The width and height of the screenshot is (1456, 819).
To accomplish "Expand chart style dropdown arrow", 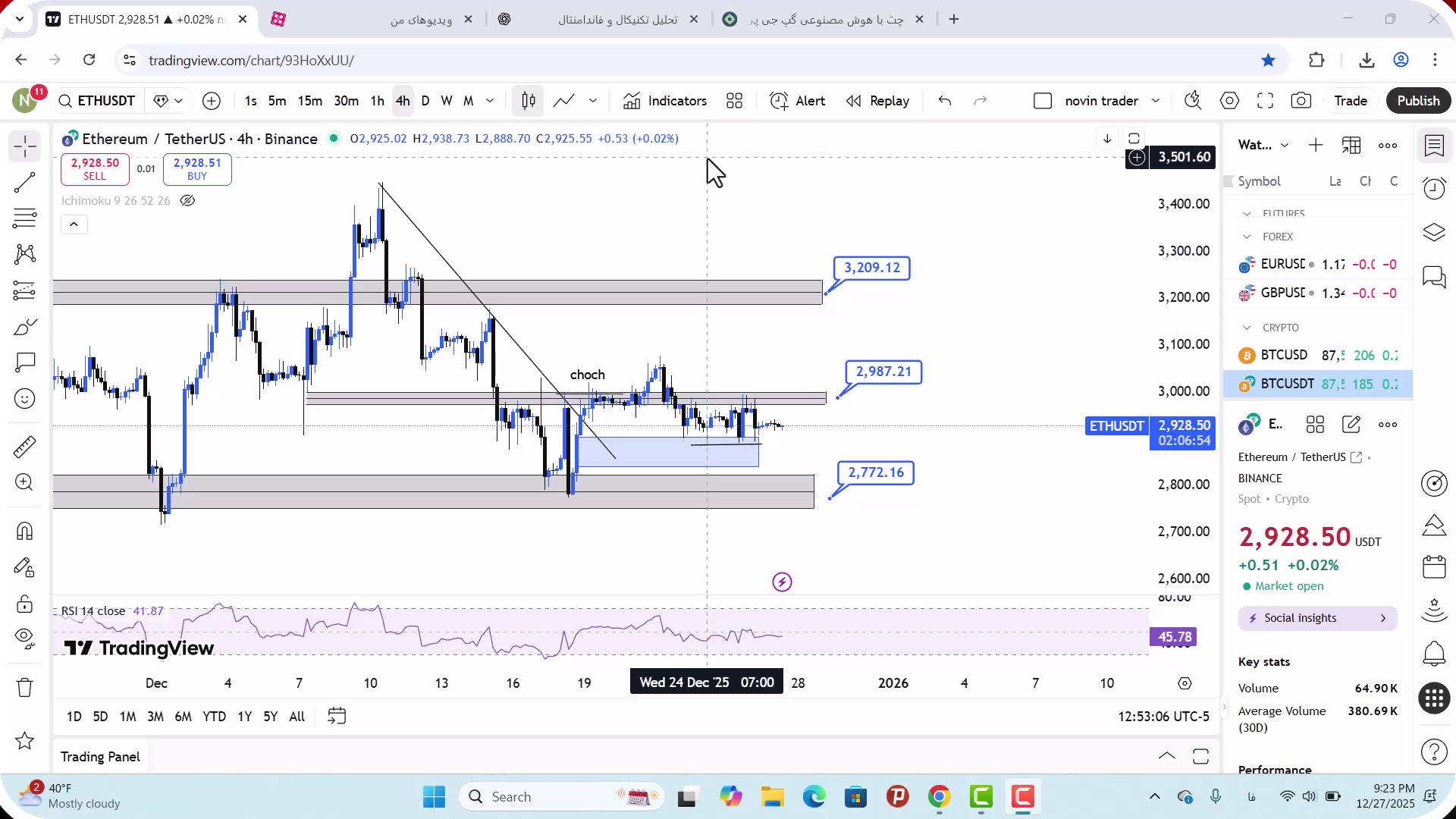I will point(593,101).
